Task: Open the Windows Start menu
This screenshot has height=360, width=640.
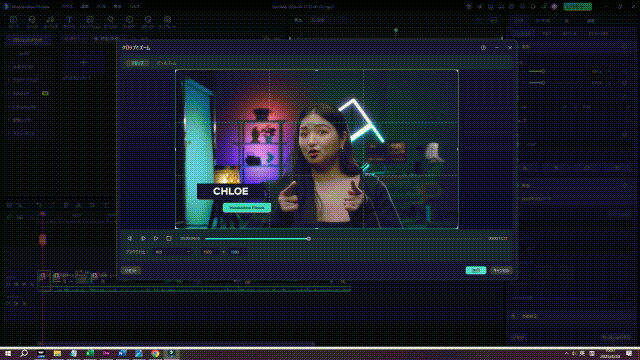Action: pyautogui.click(x=8, y=353)
